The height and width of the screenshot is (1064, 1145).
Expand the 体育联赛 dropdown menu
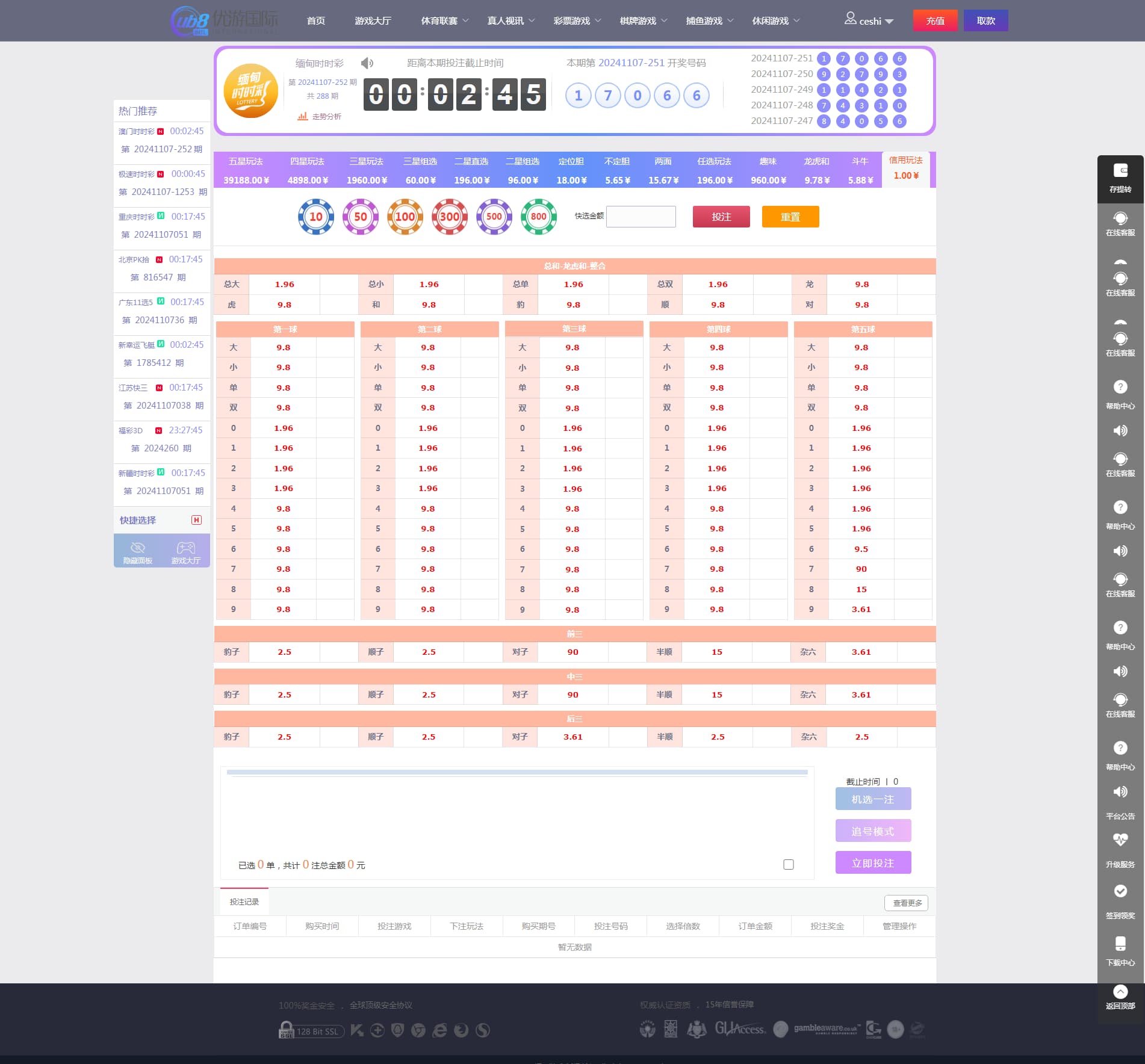tap(445, 21)
